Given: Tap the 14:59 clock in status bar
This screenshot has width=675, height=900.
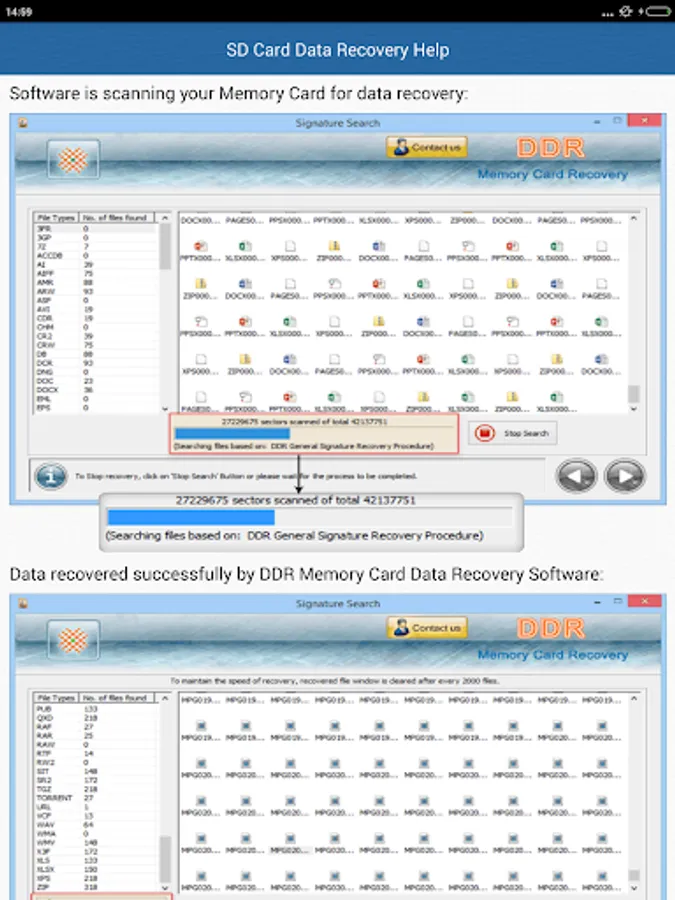Looking at the screenshot, I should pos(19,12).
